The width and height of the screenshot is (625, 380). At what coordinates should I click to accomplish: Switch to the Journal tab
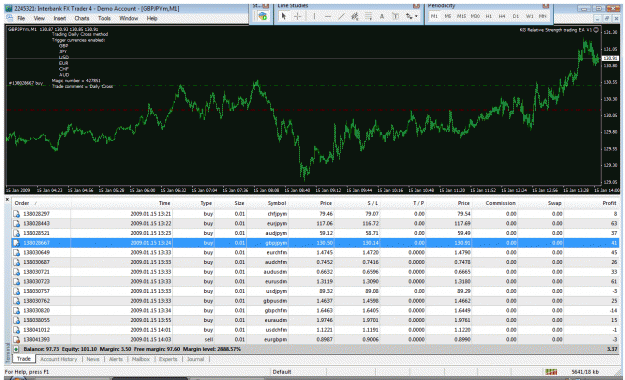pyautogui.click(x=195, y=359)
